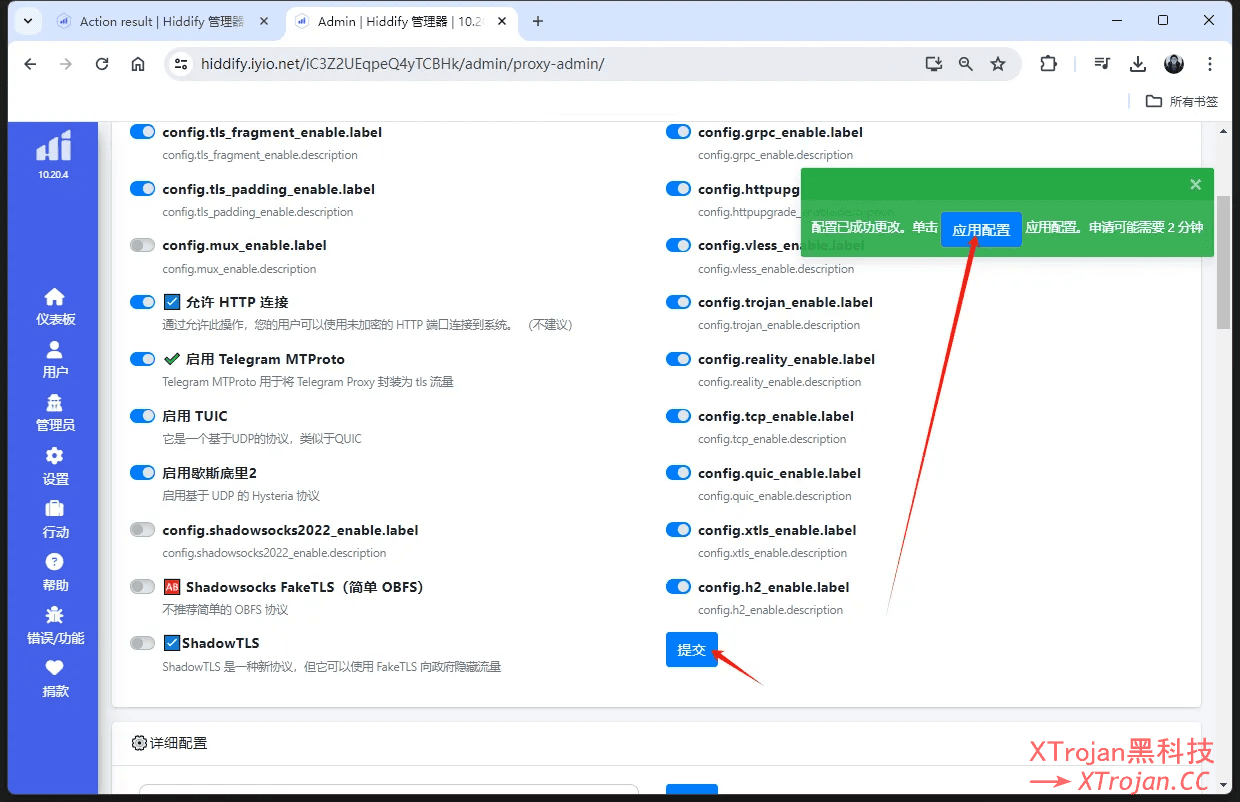The width and height of the screenshot is (1240, 802).
Task: Toggle 启用歇斯底里2 switch
Action: click(143, 473)
